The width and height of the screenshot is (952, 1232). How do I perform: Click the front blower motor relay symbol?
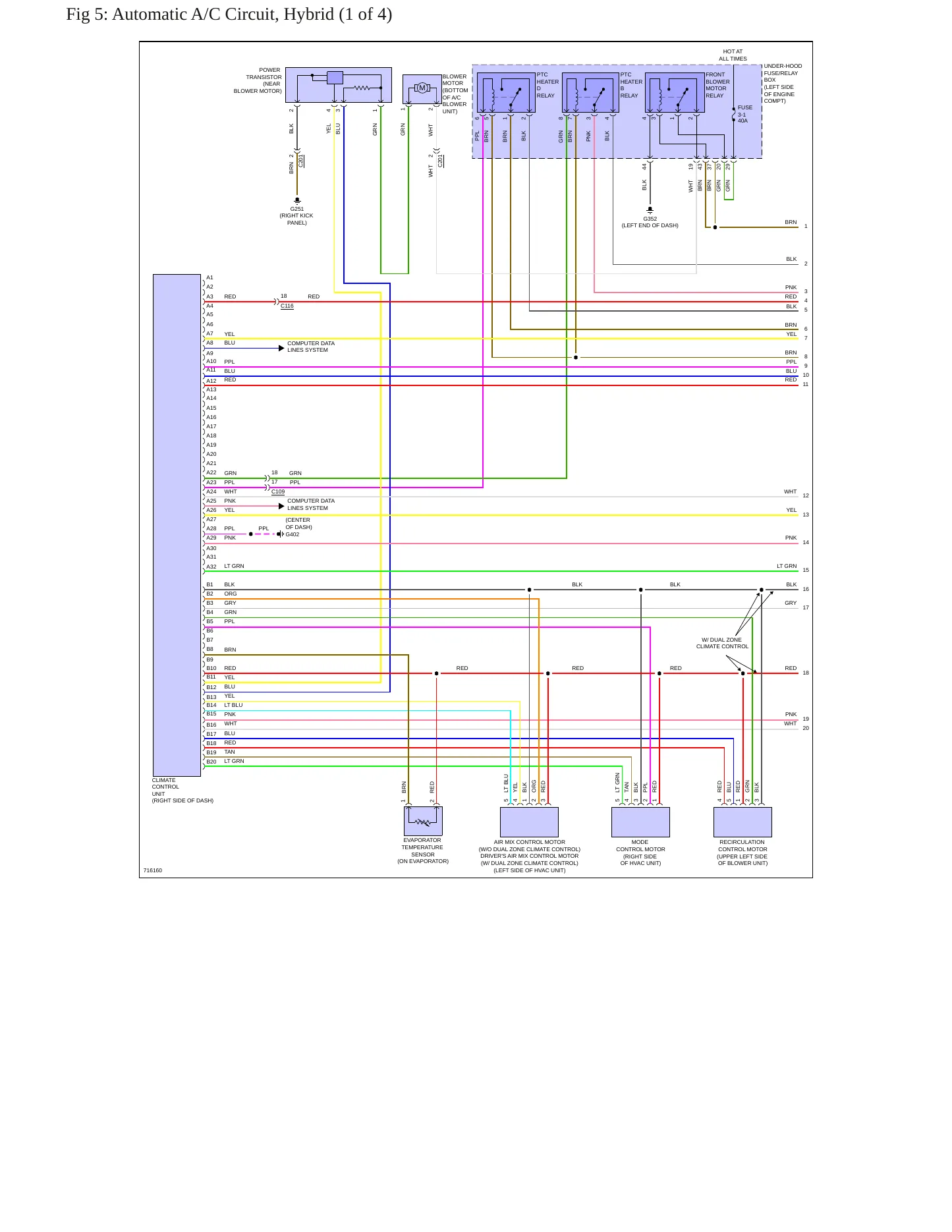[x=675, y=93]
